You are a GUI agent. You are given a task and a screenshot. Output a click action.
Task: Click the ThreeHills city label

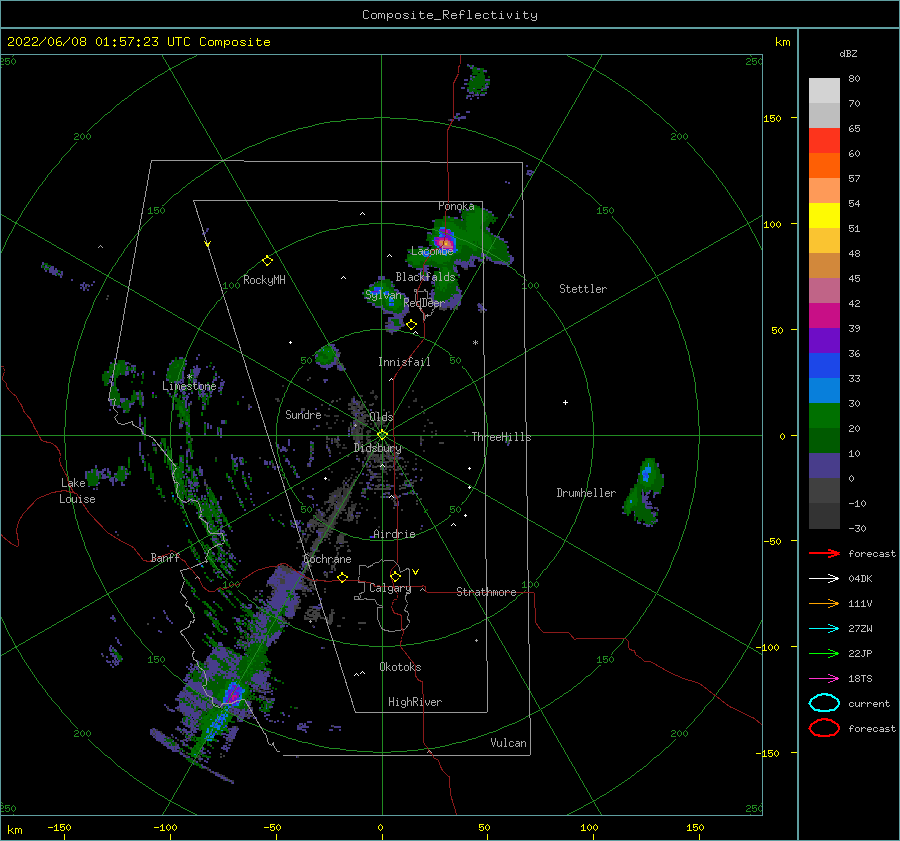[501, 437]
